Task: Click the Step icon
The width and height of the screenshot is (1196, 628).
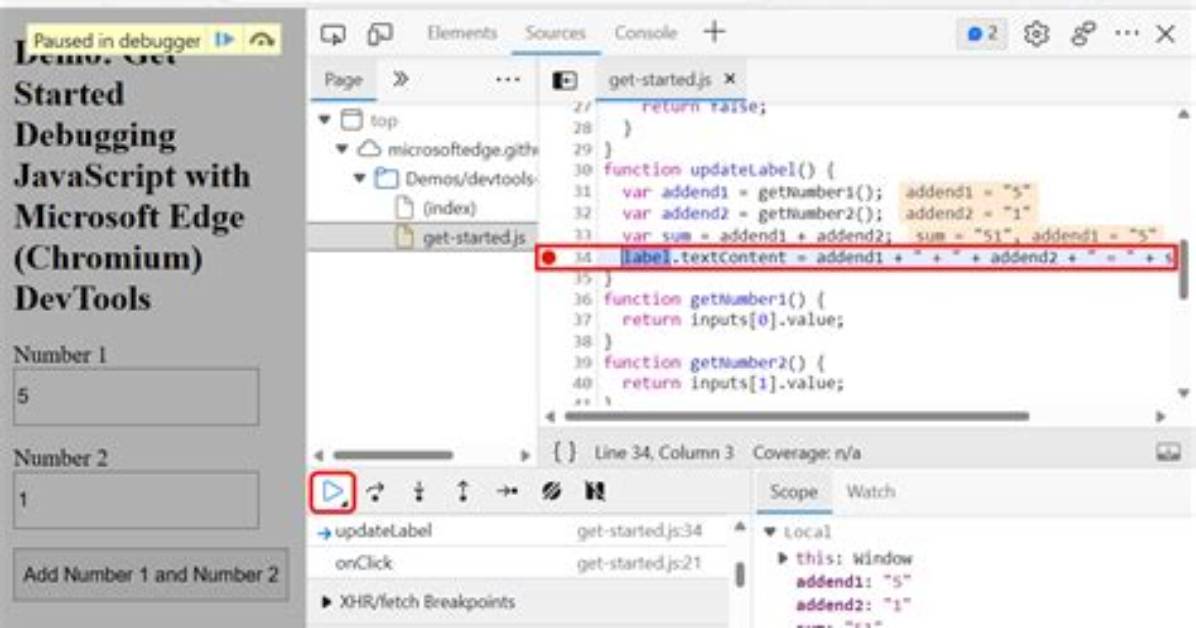Action: (x=507, y=491)
